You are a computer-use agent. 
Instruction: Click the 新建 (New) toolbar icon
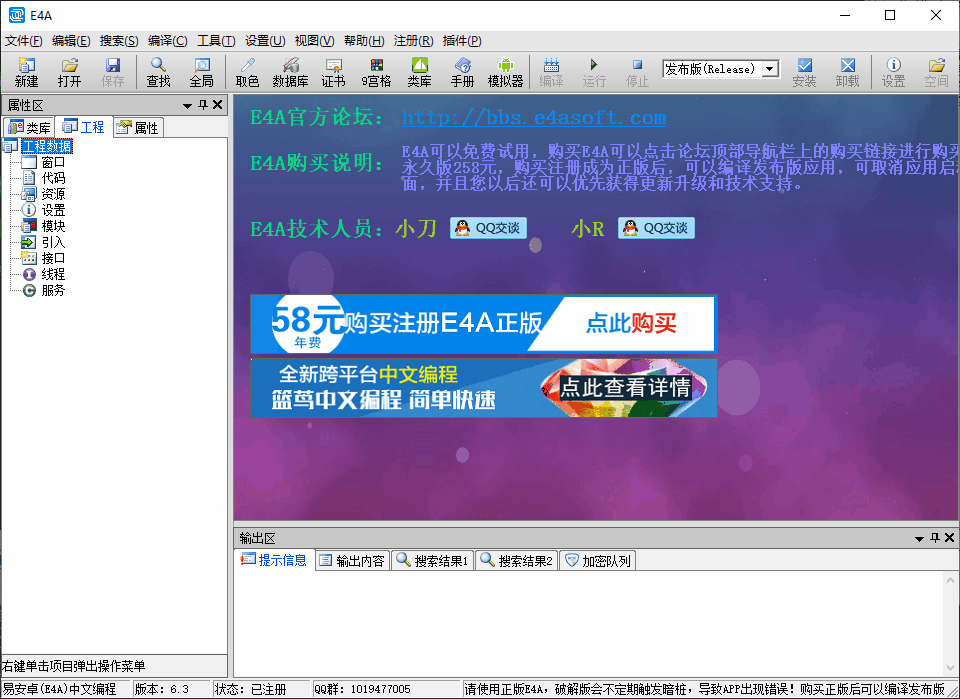click(x=26, y=72)
